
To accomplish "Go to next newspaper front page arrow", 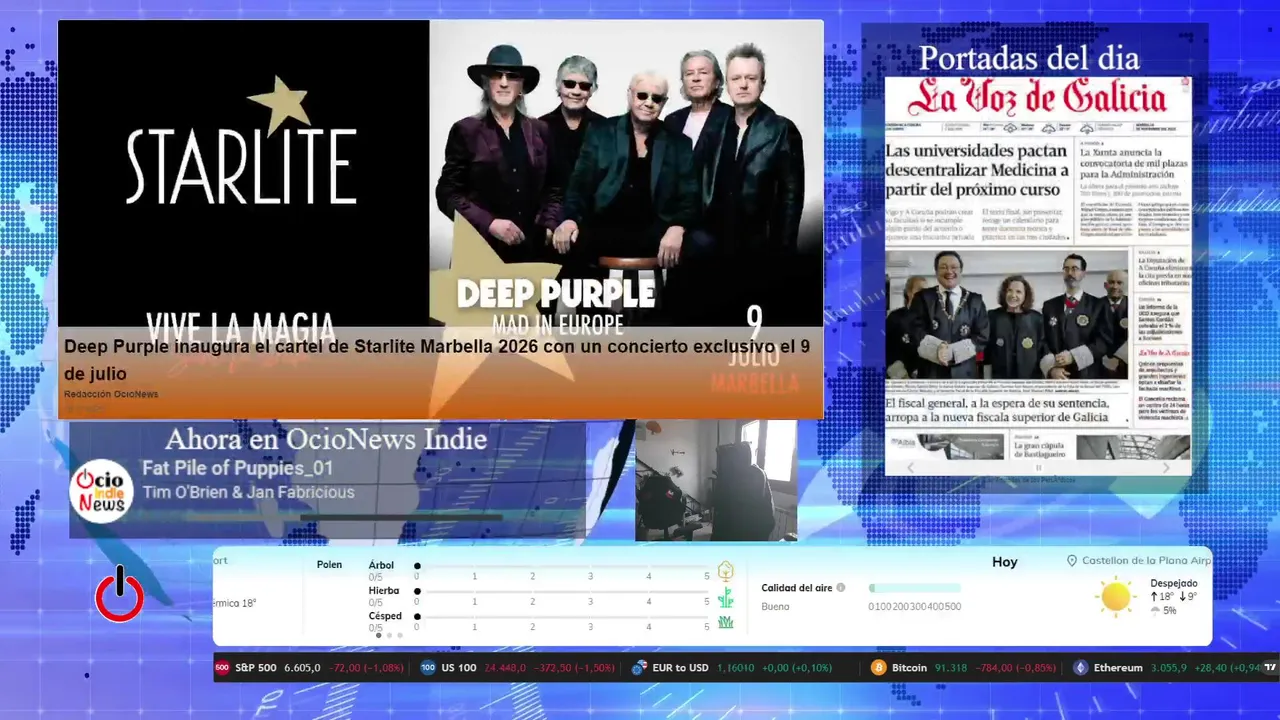I will (1166, 467).
